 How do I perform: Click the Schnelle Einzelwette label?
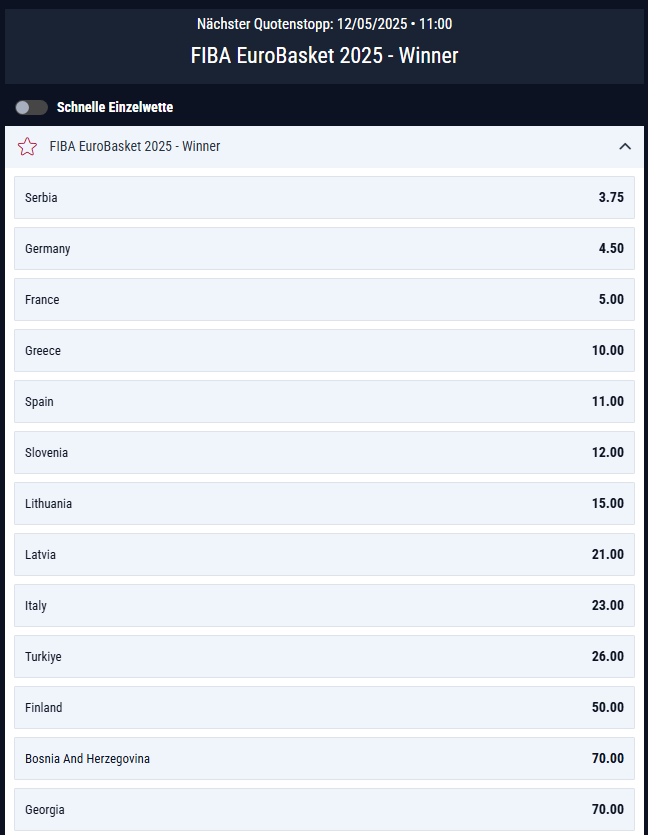pos(115,108)
